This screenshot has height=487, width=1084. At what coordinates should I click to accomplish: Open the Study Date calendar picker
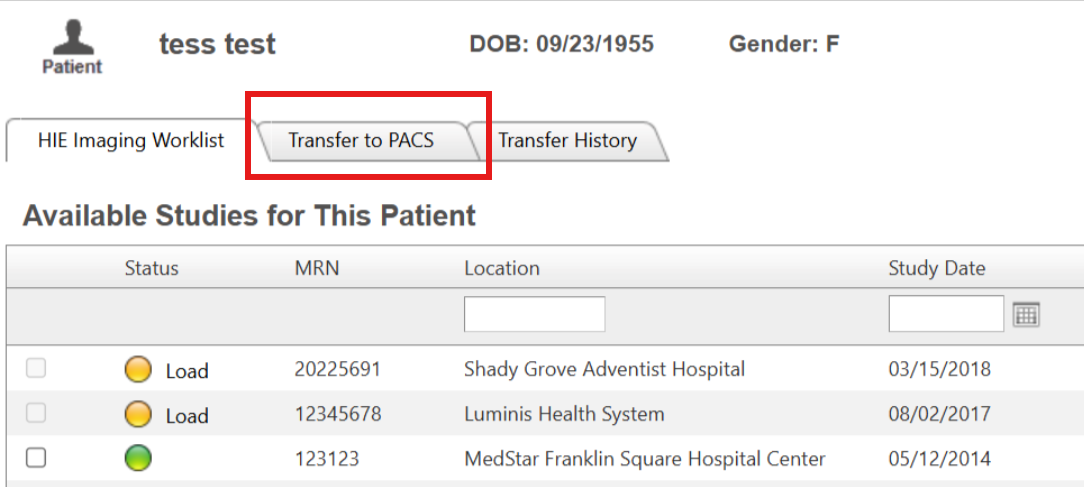click(1026, 315)
